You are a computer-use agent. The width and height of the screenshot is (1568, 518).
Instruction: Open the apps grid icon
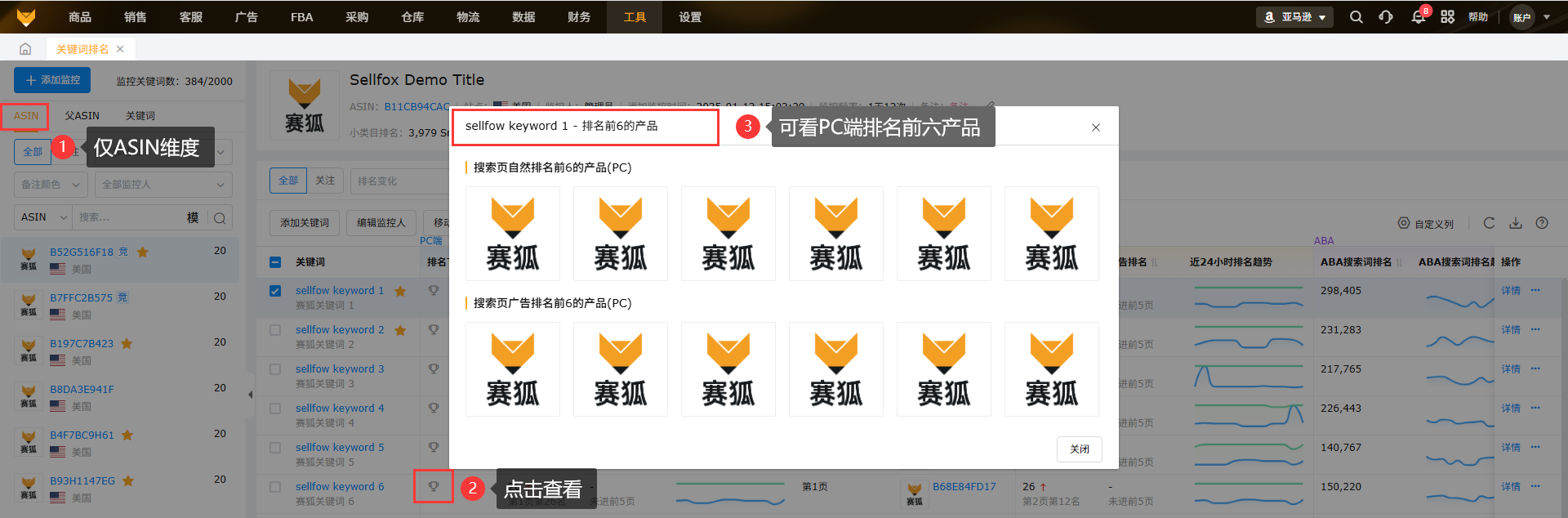pyautogui.click(x=1447, y=16)
